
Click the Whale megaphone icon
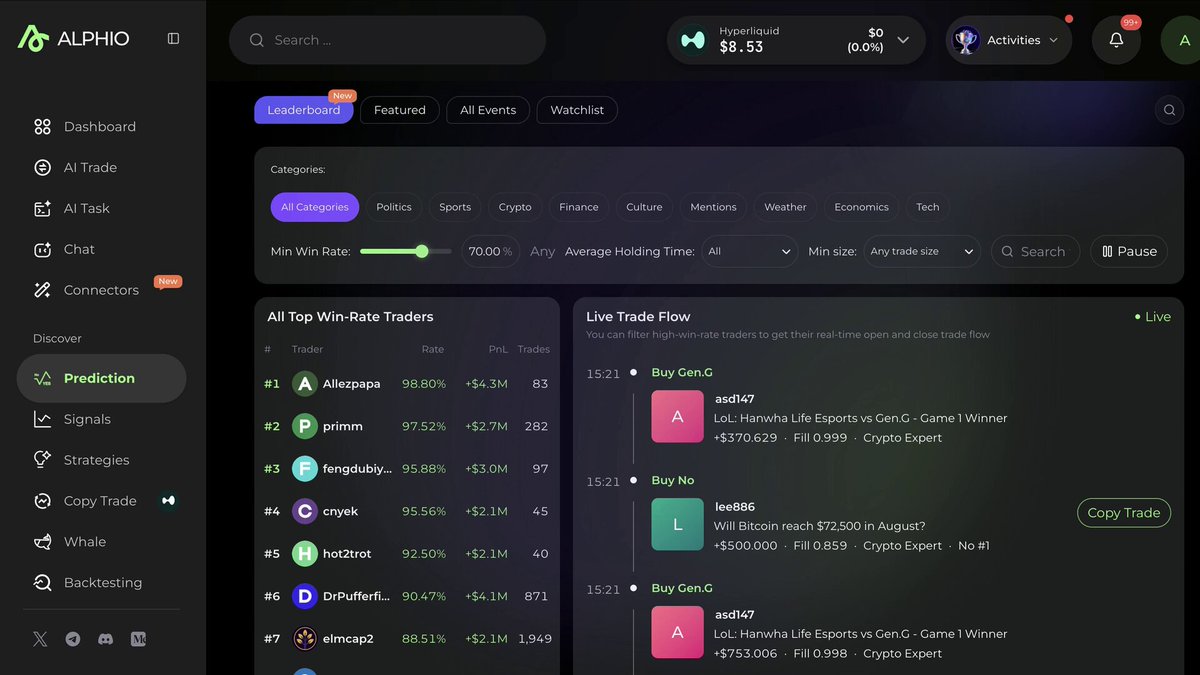click(x=42, y=542)
